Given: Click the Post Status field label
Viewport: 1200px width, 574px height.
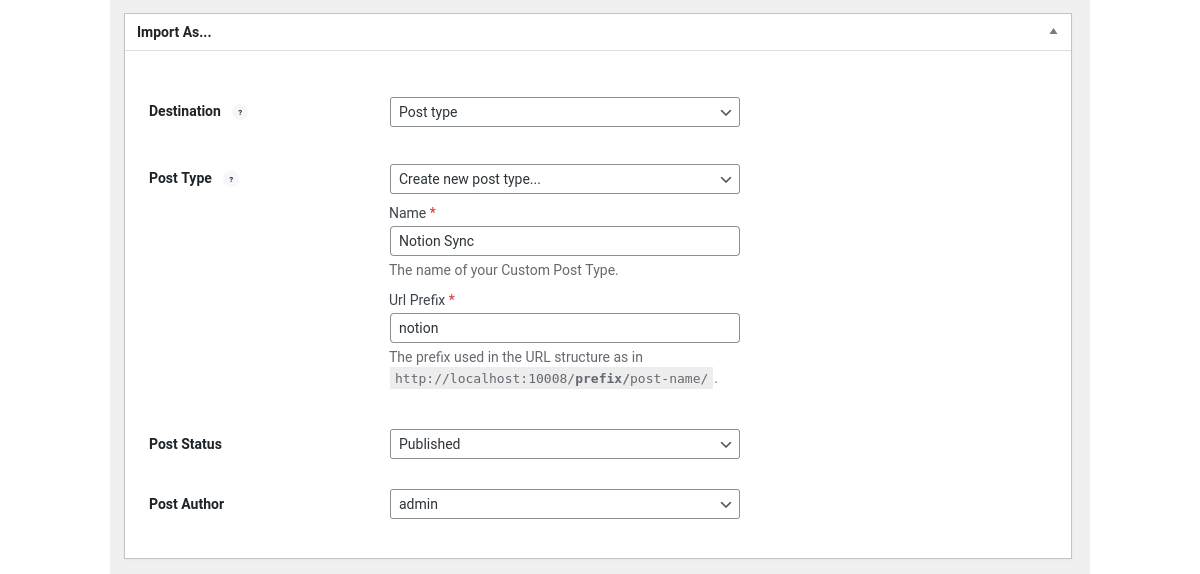Looking at the screenshot, I should pyautogui.click(x=185, y=444).
